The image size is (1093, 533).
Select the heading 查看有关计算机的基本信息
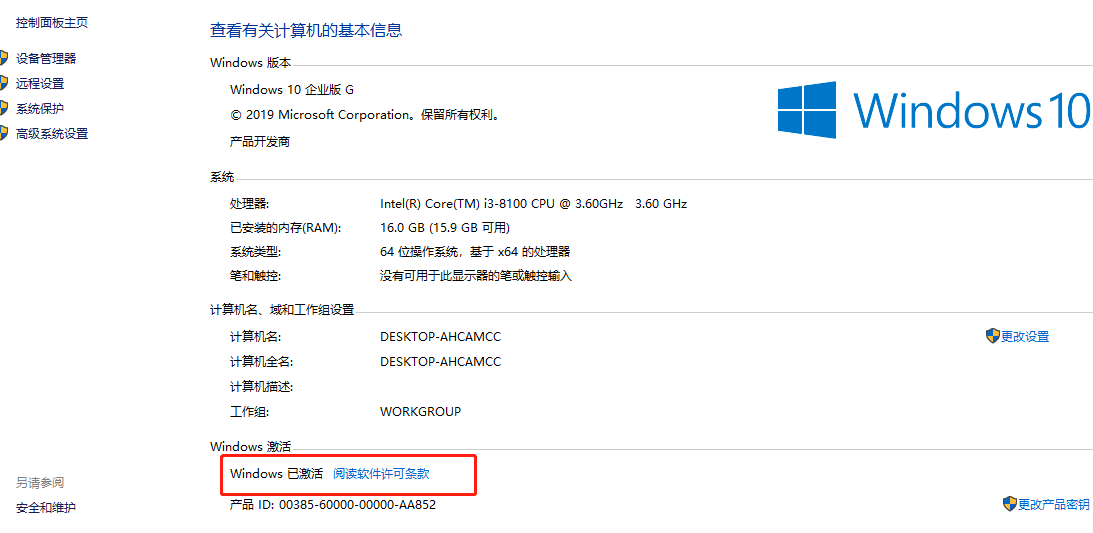306,30
